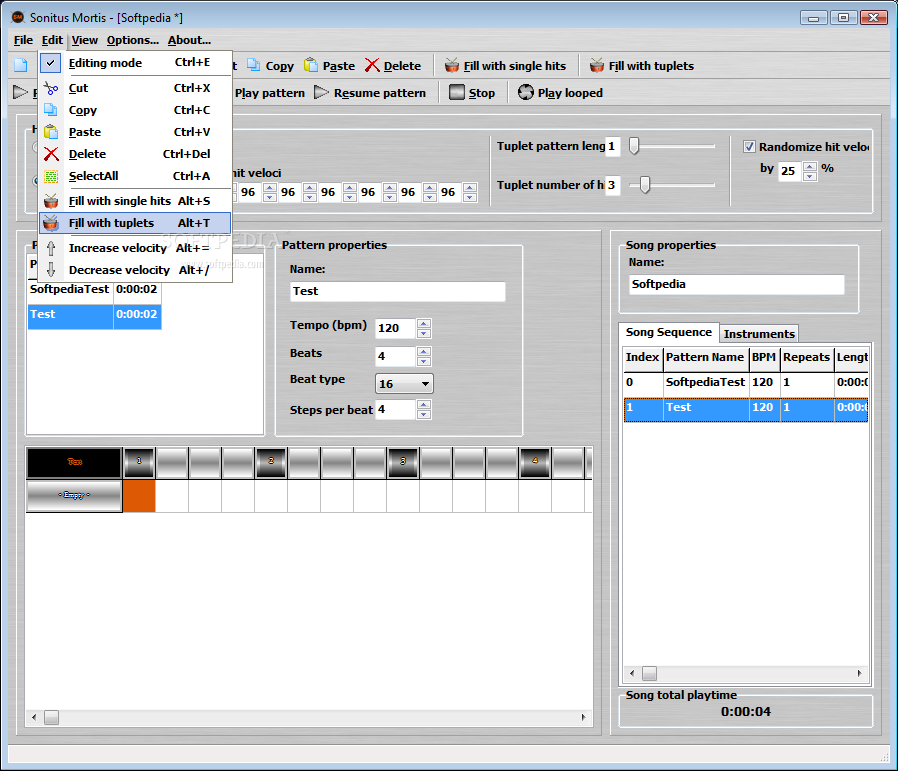Open the Options... menu
The height and width of the screenshot is (771, 898).
133,40
